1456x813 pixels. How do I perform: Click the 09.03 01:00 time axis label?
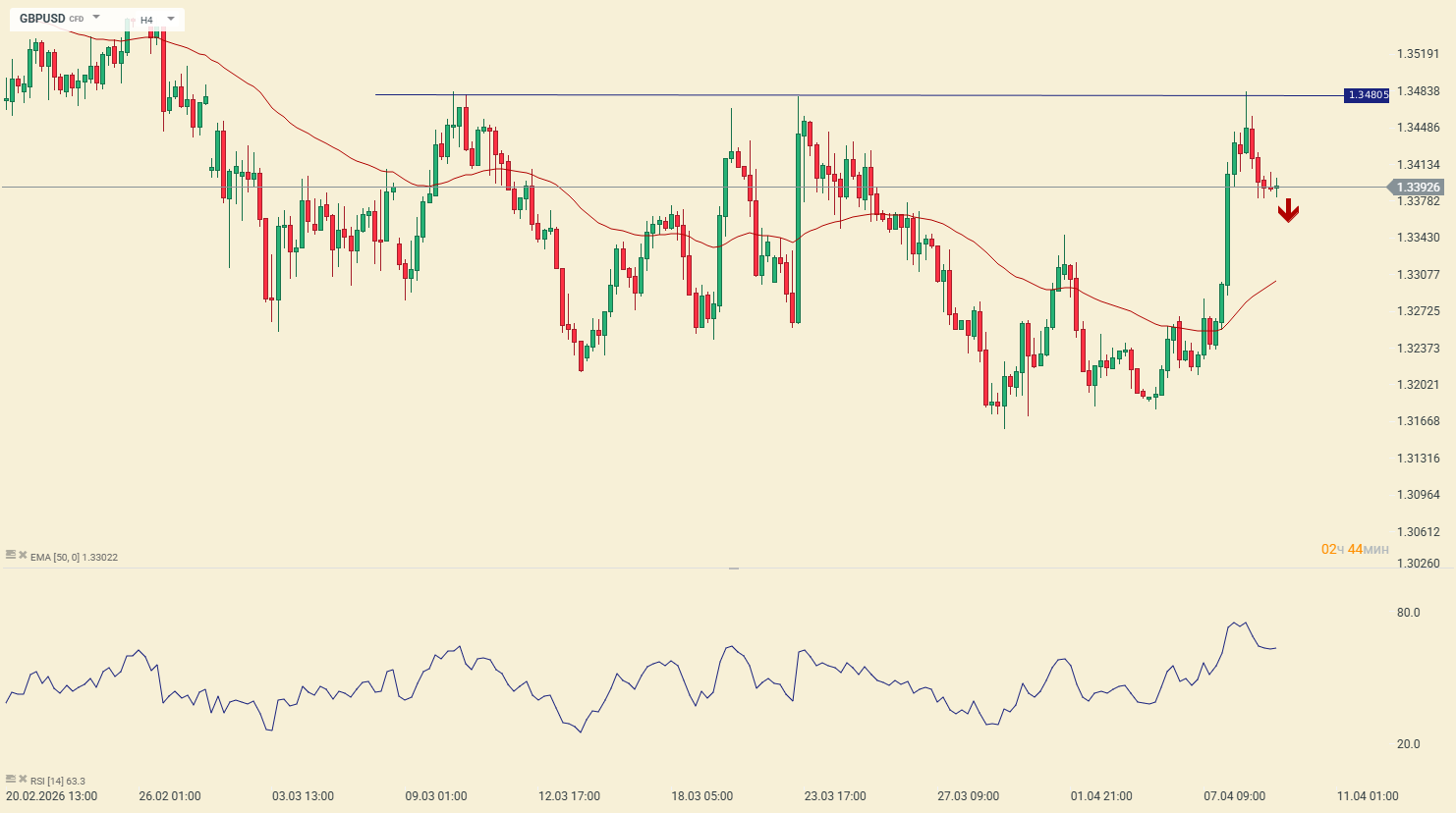[436, 796]
